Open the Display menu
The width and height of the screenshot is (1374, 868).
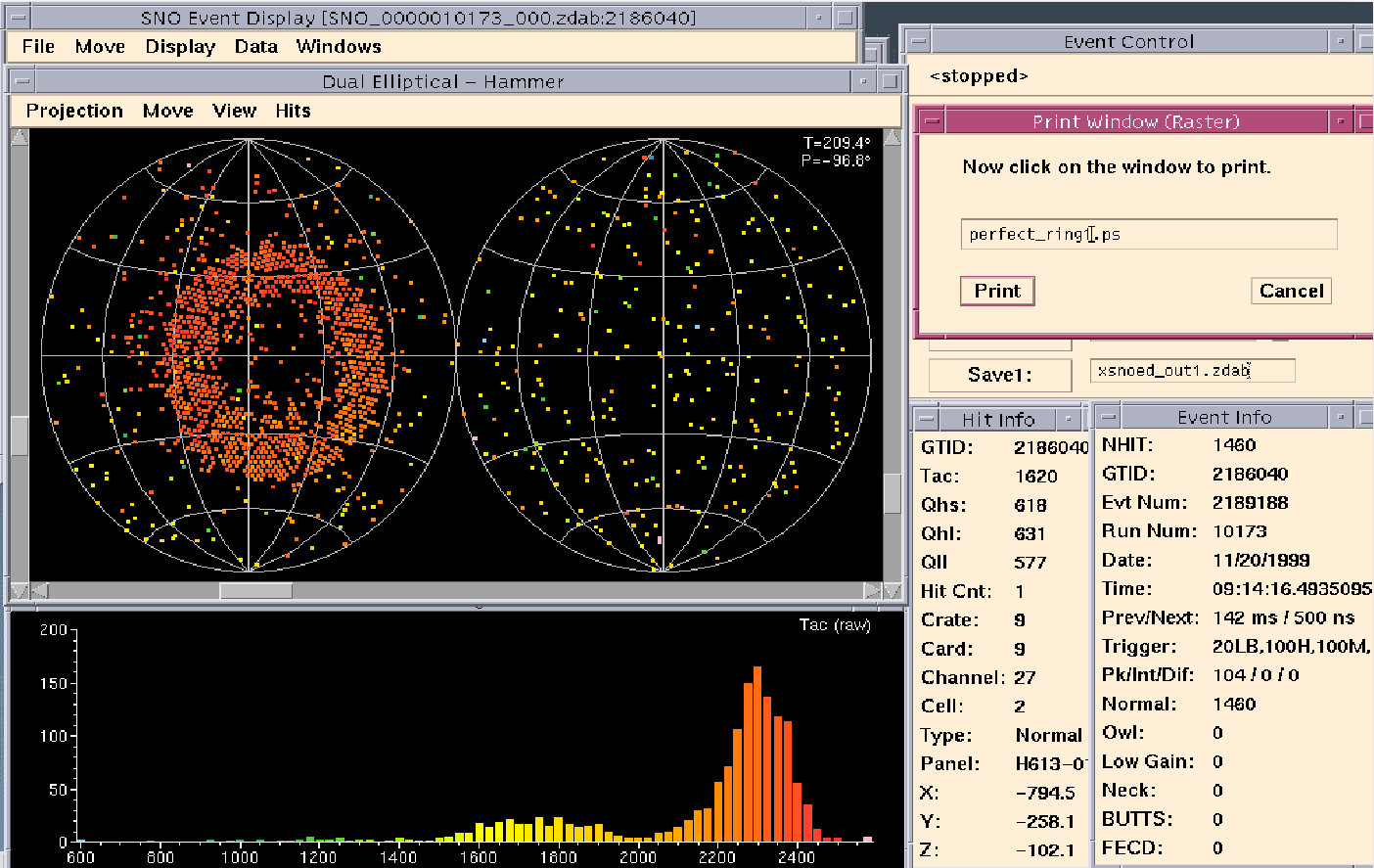(x=180, y=47)
